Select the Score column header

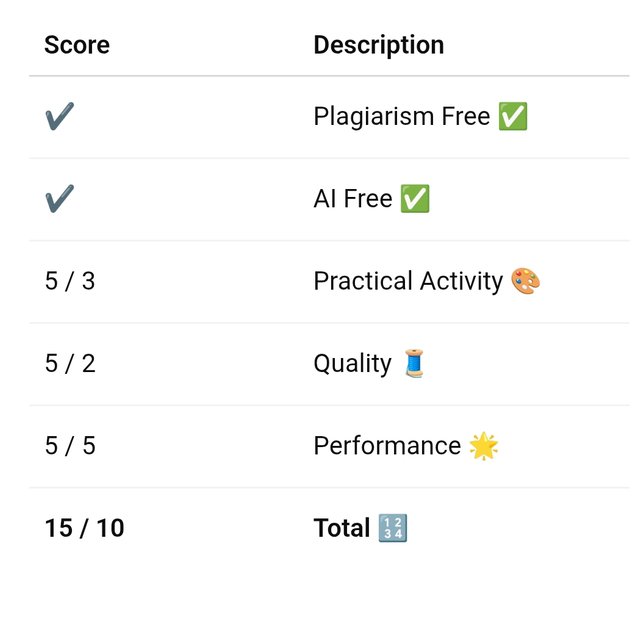(x=77, y=44)
